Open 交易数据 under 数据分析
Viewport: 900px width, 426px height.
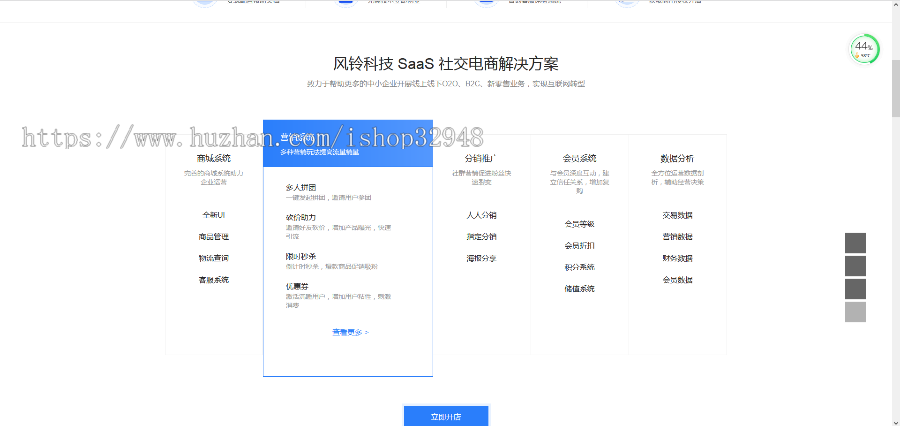pyautogui.click(x=677, y=215)
